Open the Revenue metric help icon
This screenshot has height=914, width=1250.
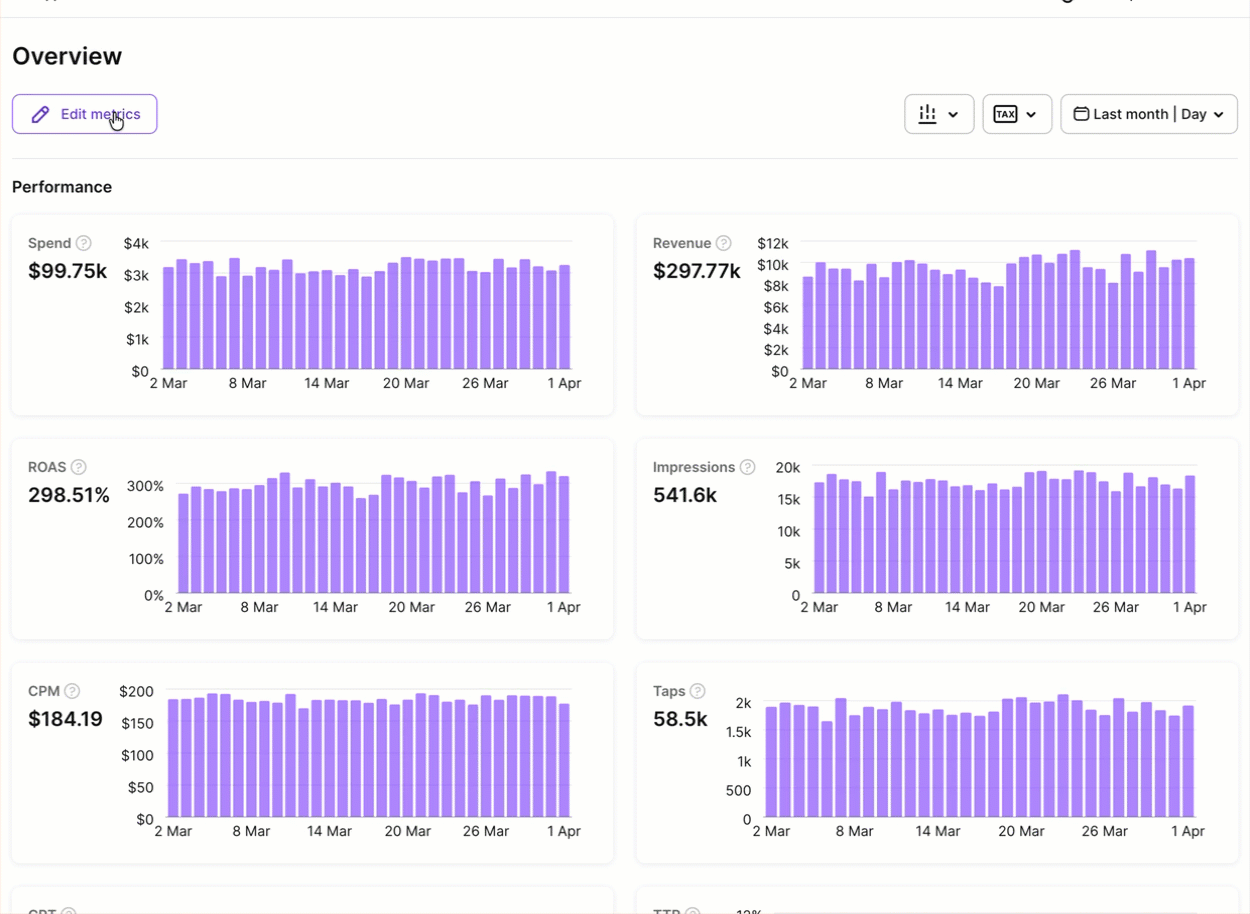[x=723, y=243]
